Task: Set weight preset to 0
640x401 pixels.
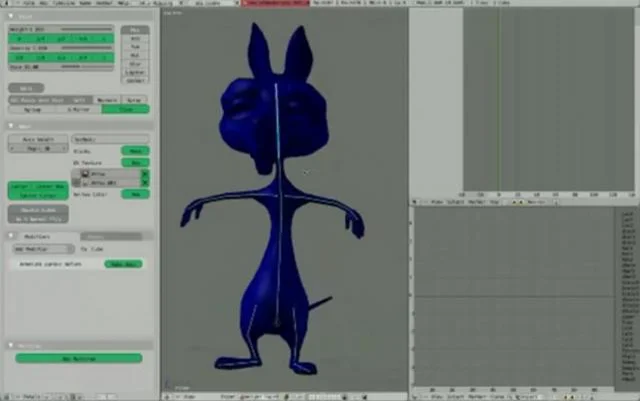Action: (19, 39)
